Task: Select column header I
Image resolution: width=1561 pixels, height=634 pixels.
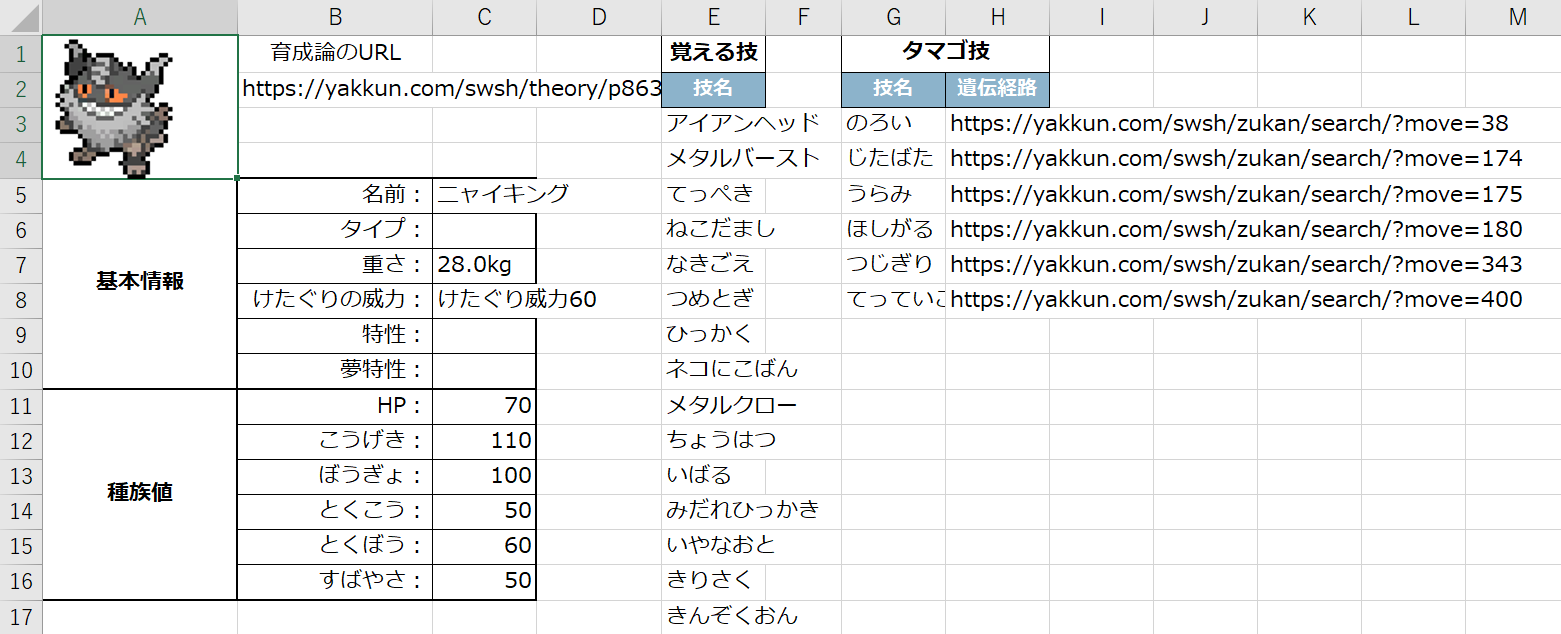Action: (x=1101, y=16)
